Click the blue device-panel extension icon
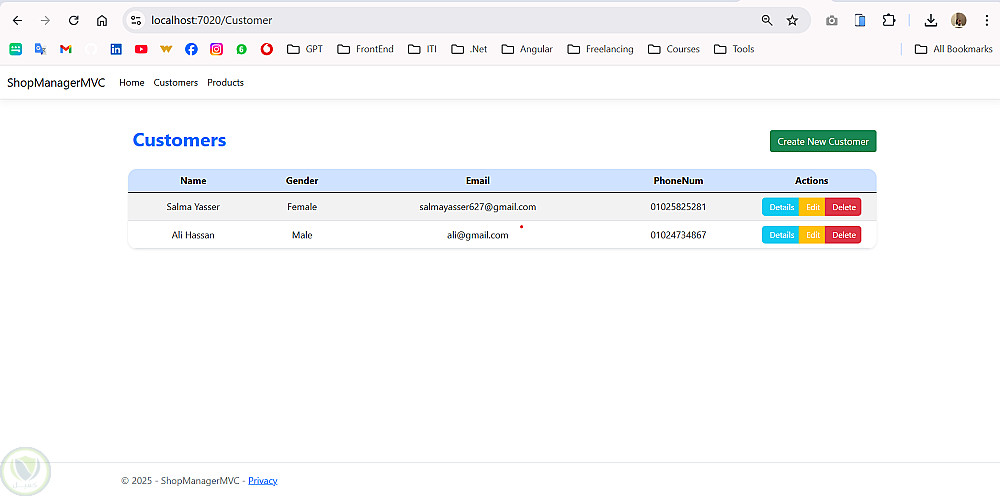The height and width of the screenshot is (496, 1000). click(x=860, y=20)
